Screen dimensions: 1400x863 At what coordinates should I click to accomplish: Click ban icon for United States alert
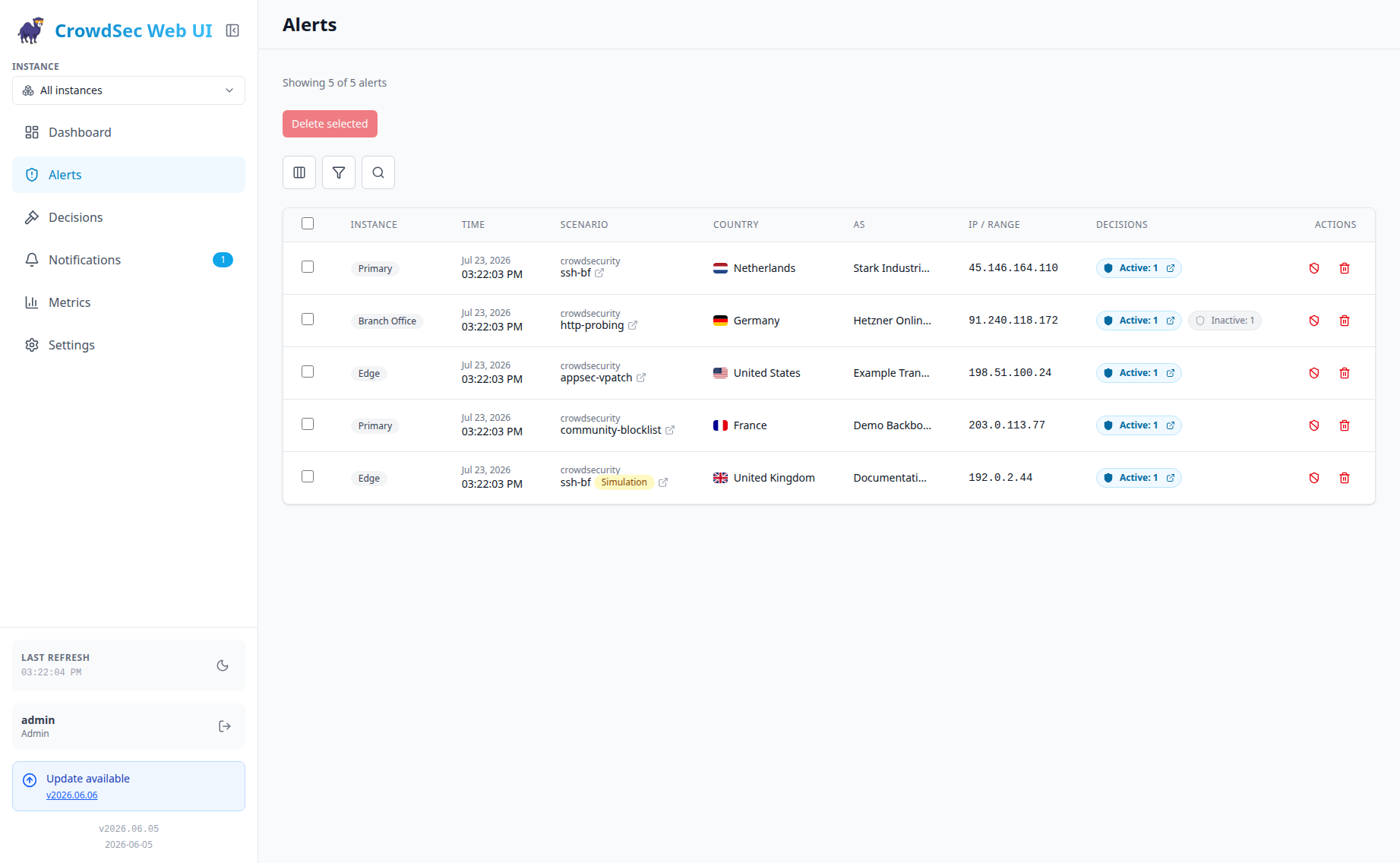coord(1314,373)
